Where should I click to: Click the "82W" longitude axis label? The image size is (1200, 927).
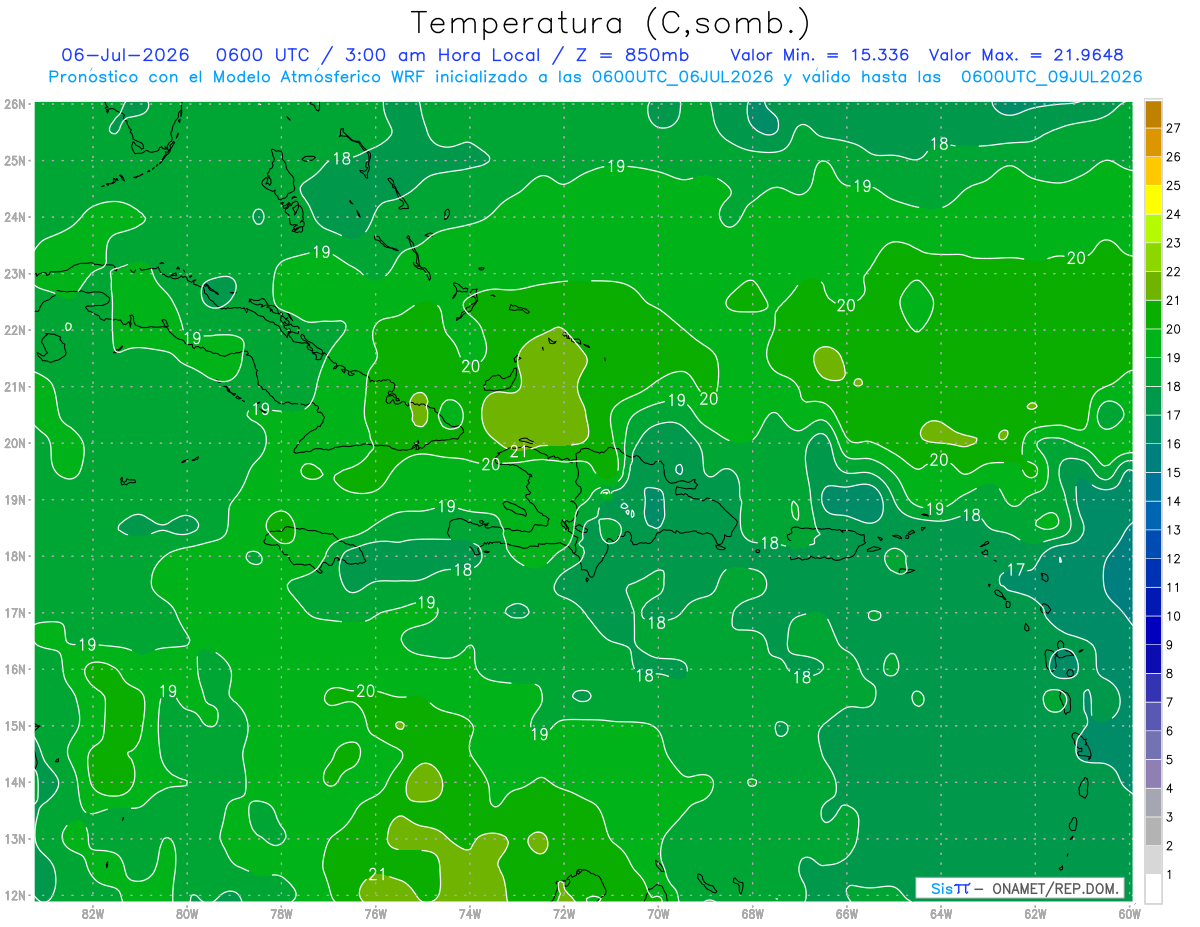[93, 913]
